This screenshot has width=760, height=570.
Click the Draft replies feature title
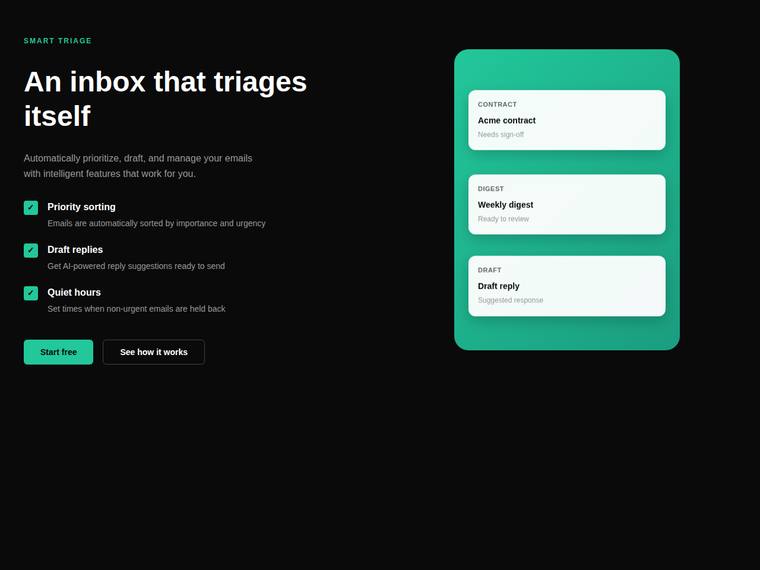click(75, 250)
